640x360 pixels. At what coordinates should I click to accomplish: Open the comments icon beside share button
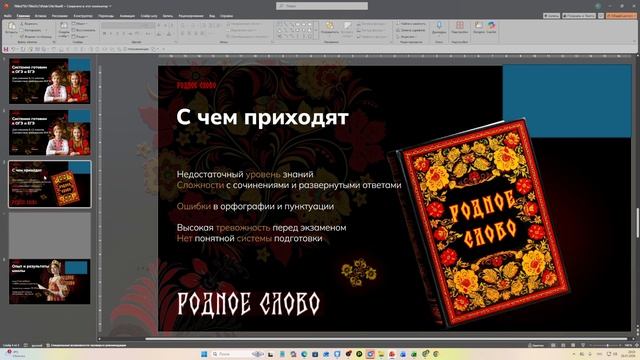601,16
